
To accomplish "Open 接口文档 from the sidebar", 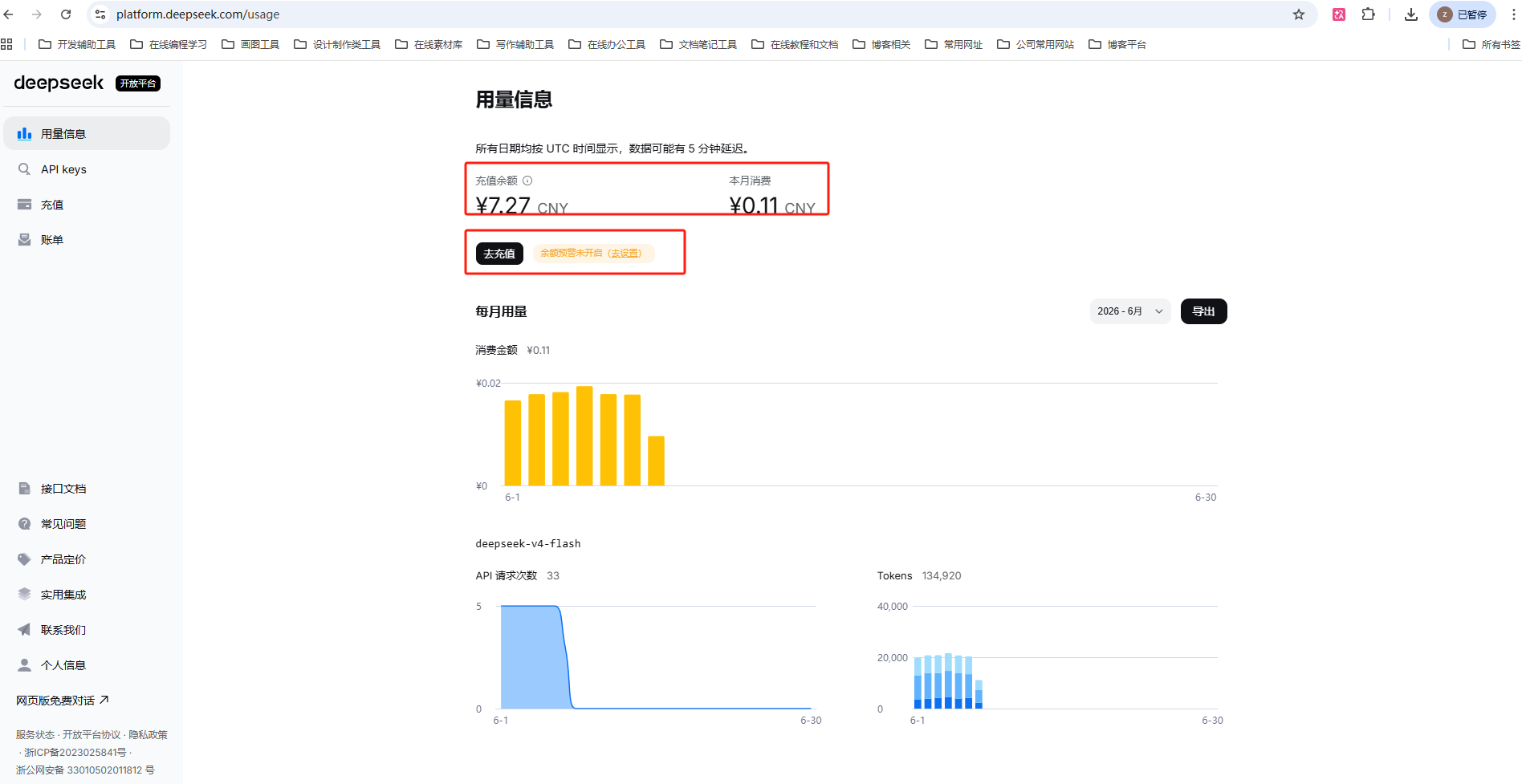I will click(87, 489).
